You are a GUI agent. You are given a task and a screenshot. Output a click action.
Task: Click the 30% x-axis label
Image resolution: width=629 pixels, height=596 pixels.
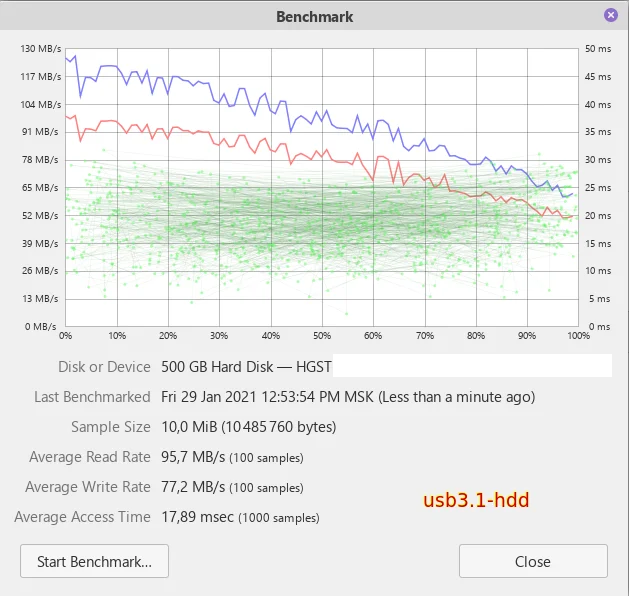pos(219,336)
